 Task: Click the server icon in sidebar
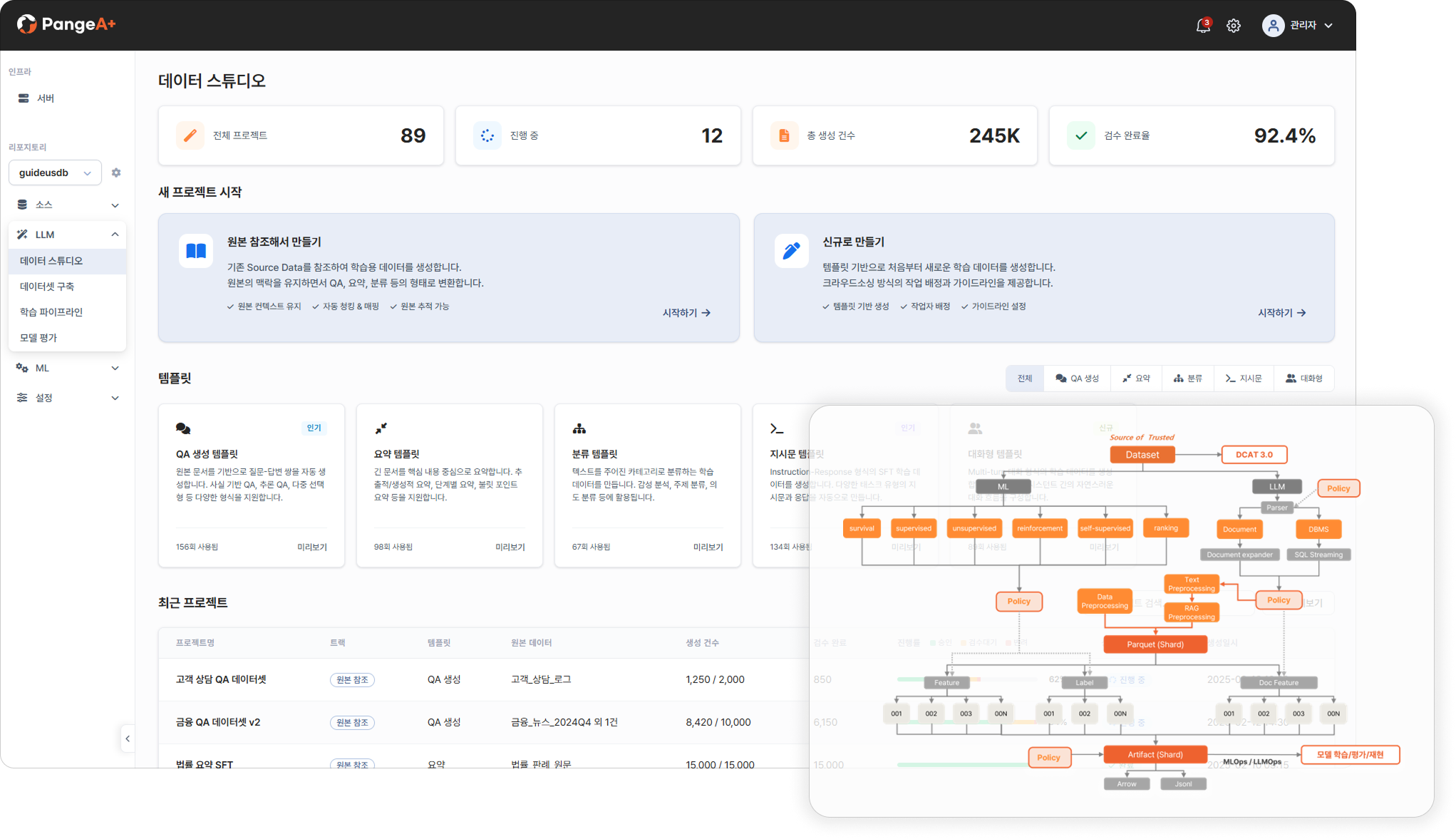[24, 98]
